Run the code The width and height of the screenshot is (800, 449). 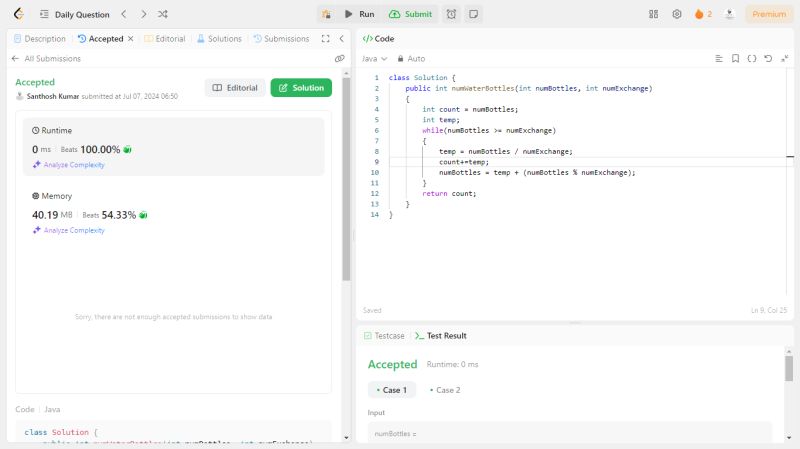point(360,14)
